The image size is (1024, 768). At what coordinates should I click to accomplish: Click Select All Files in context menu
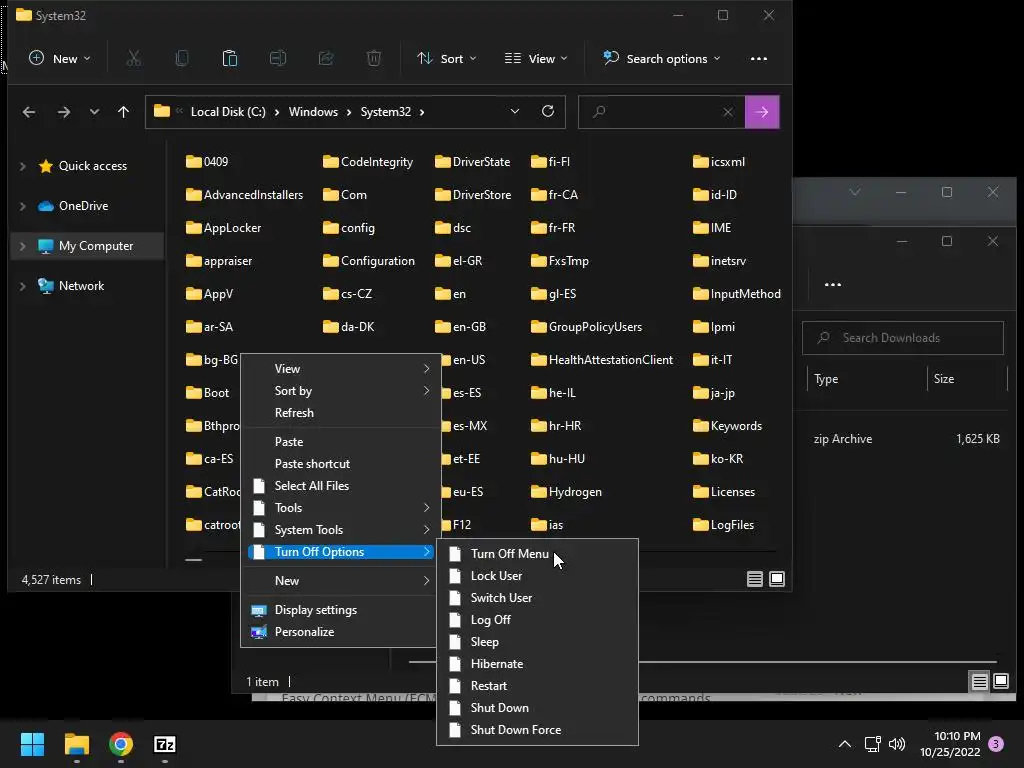point(340,486)
